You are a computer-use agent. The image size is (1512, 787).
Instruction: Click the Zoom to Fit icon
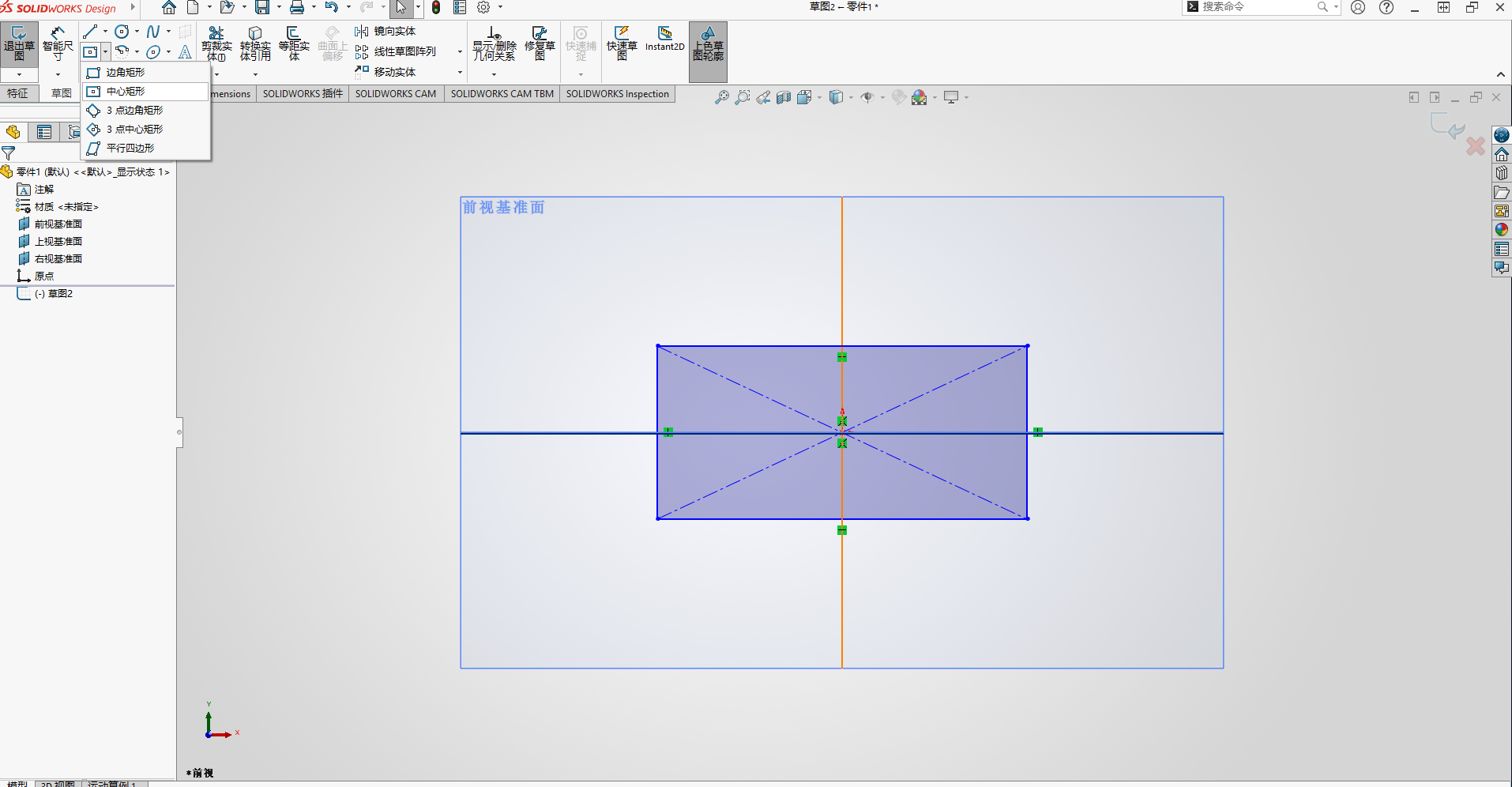(722, 97)
